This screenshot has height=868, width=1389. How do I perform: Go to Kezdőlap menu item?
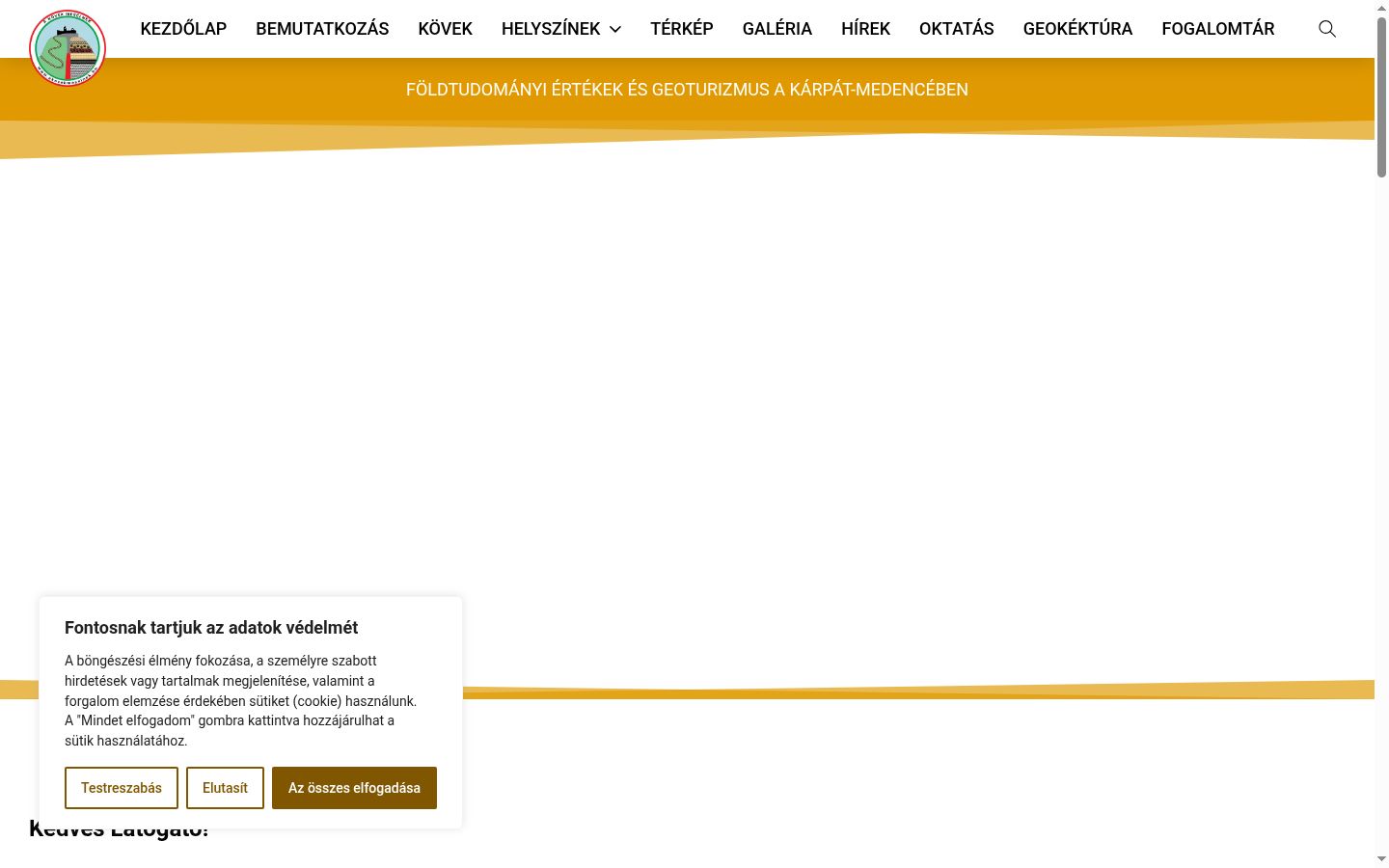click(183, 29)
